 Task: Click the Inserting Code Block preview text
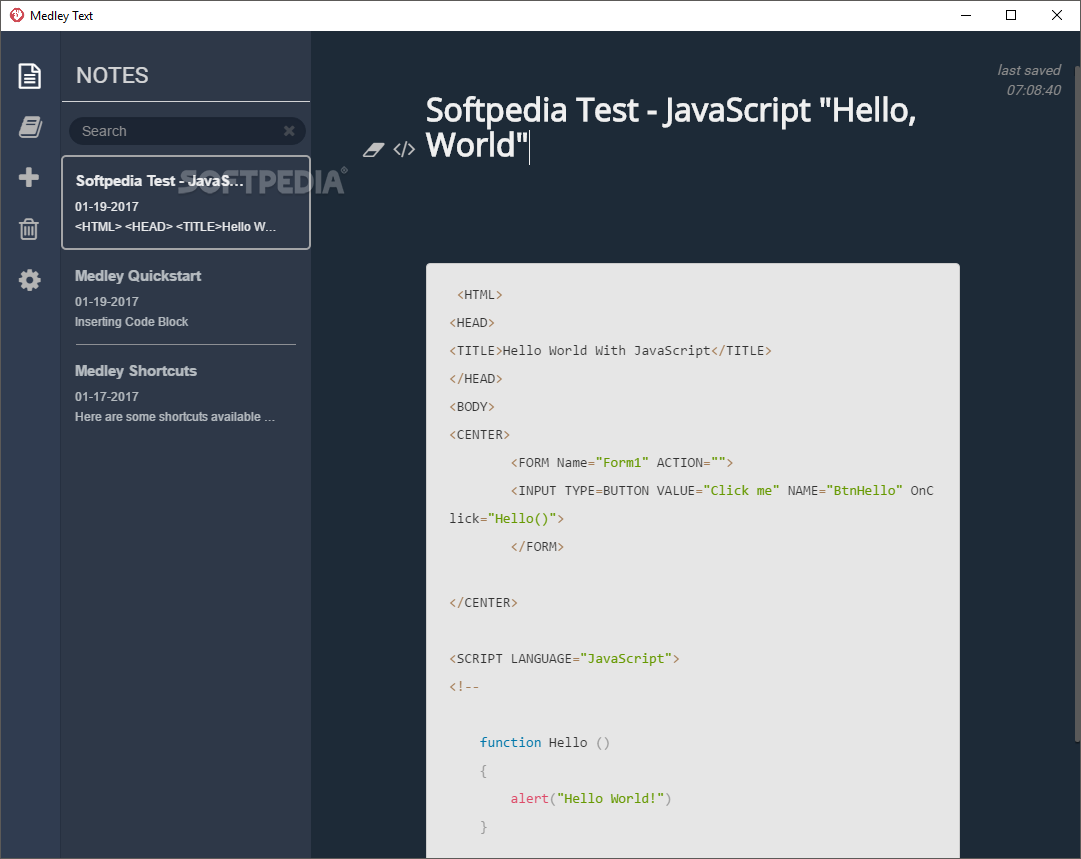pyautogui.click(x=131, y=322)
